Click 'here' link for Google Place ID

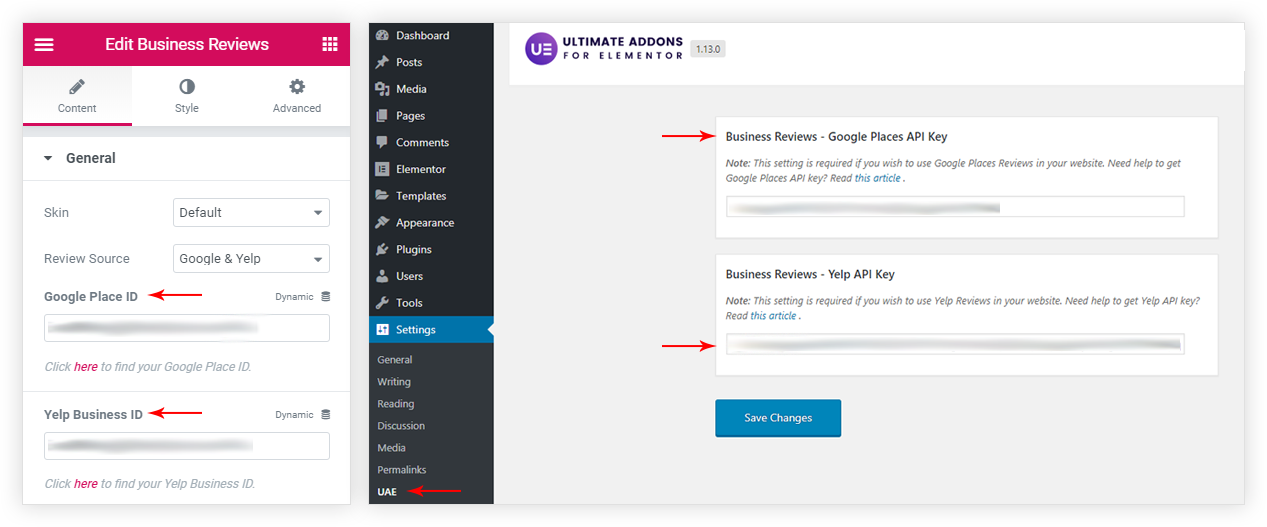pyautogui.click(x=86, y=367)
